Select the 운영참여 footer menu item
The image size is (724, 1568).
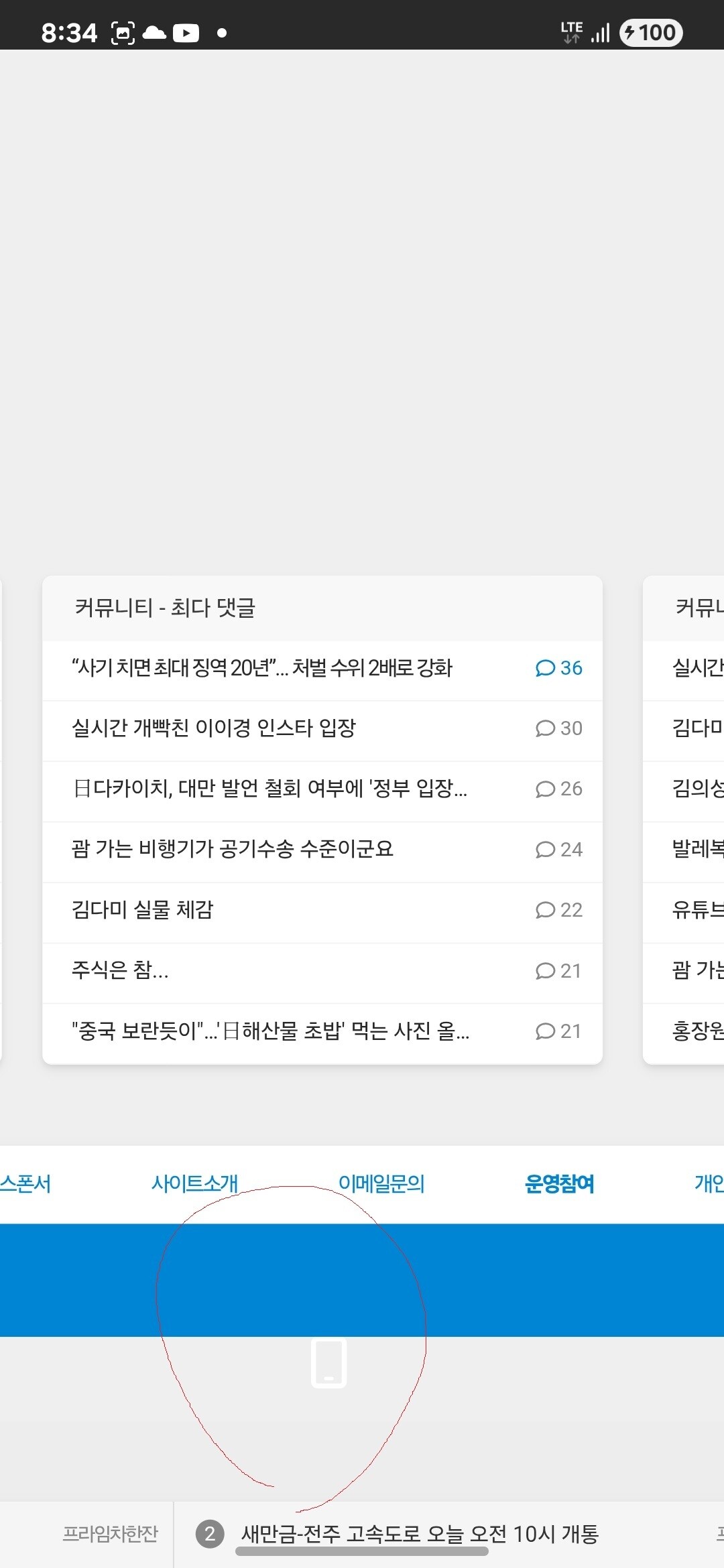[559, 1183]
